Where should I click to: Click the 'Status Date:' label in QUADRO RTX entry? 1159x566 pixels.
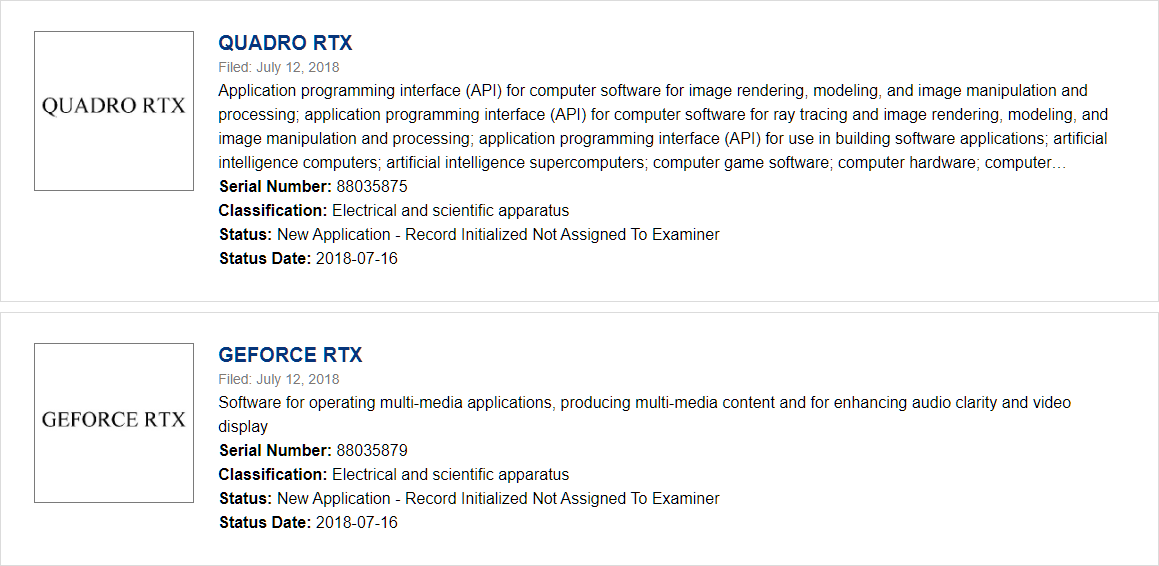point(265,258)
